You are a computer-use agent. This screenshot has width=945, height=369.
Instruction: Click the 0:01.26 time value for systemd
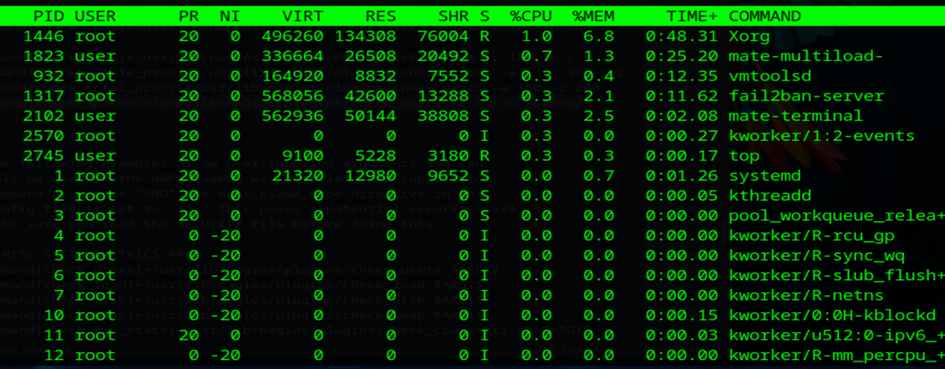(682, 175)
